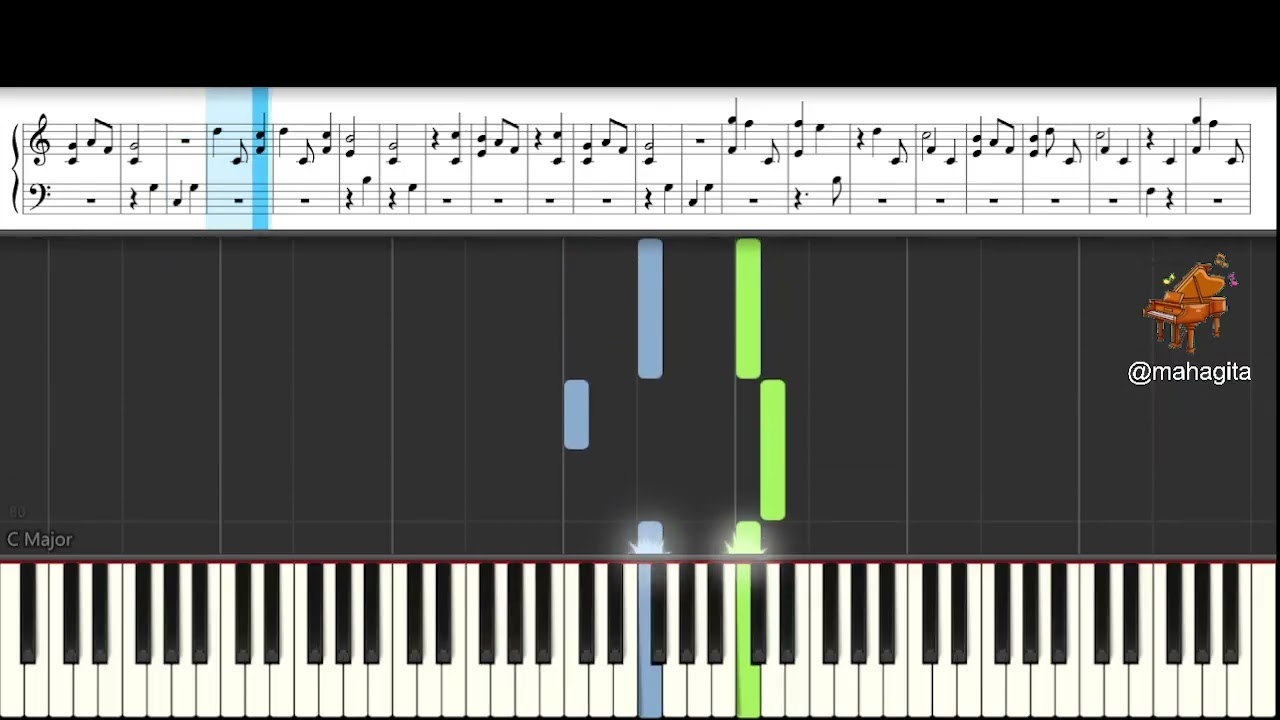Open the @mahagita channel handle

coord(1189,372)
